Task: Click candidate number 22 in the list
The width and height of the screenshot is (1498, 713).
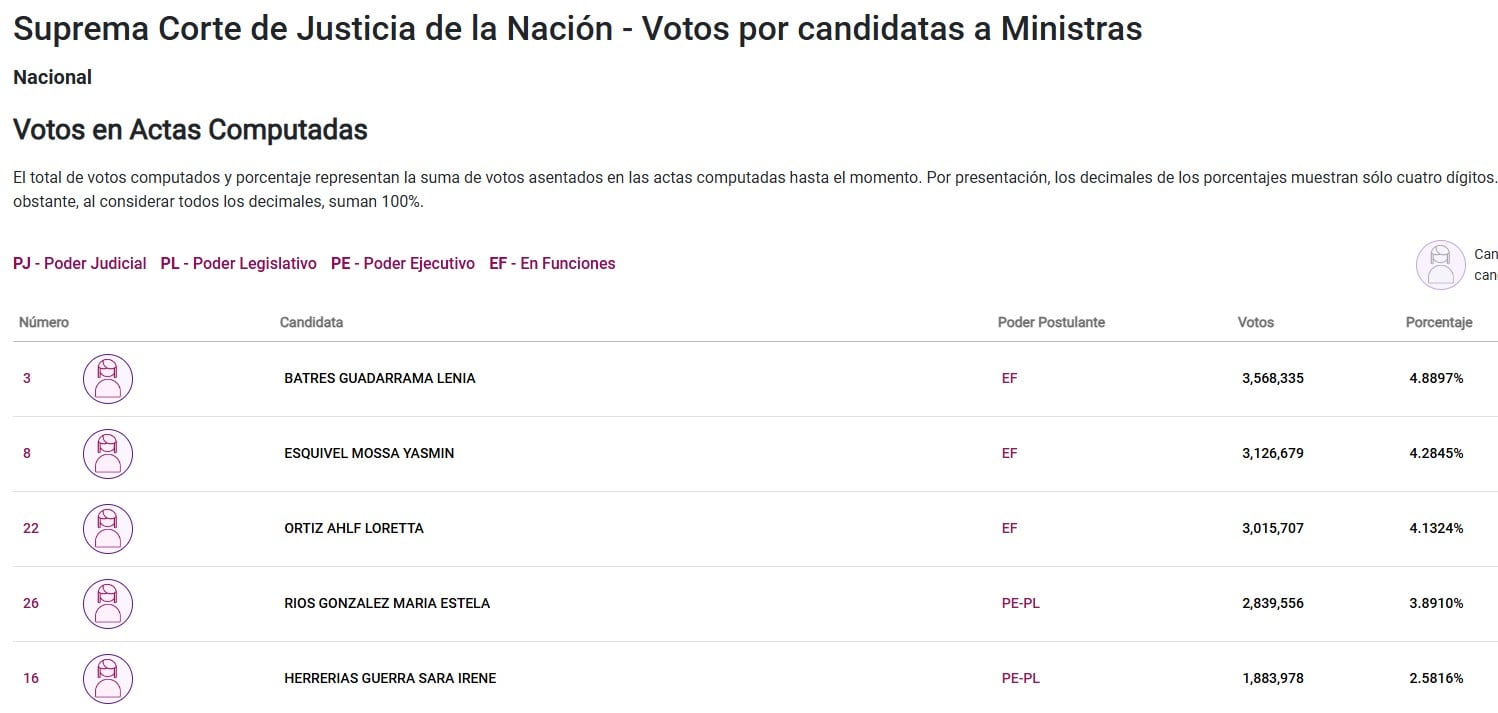Action: pos(31,529)
